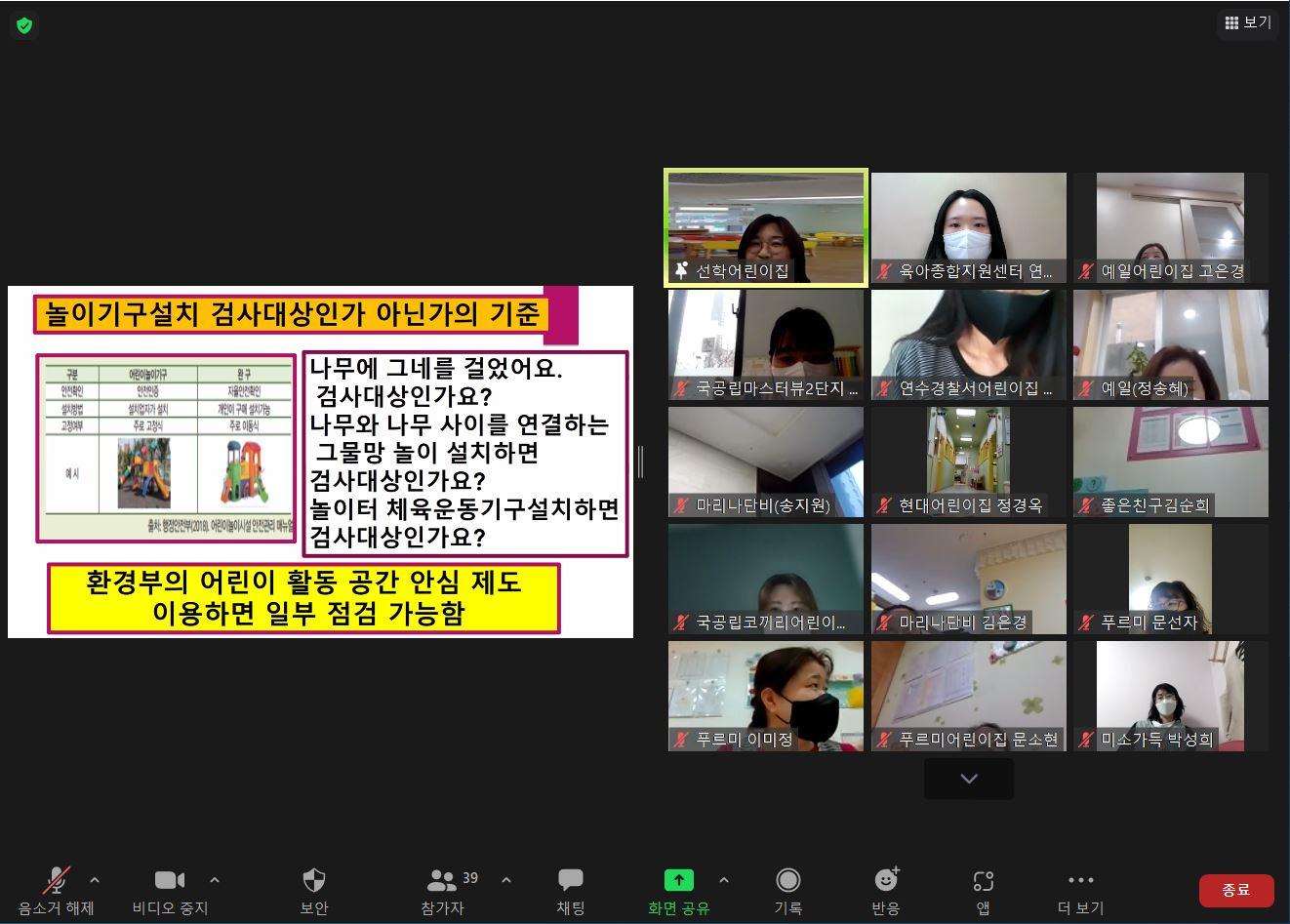Start recording with 기록 icon
This screenshot has width=1290, height=924.
point(787,880)
